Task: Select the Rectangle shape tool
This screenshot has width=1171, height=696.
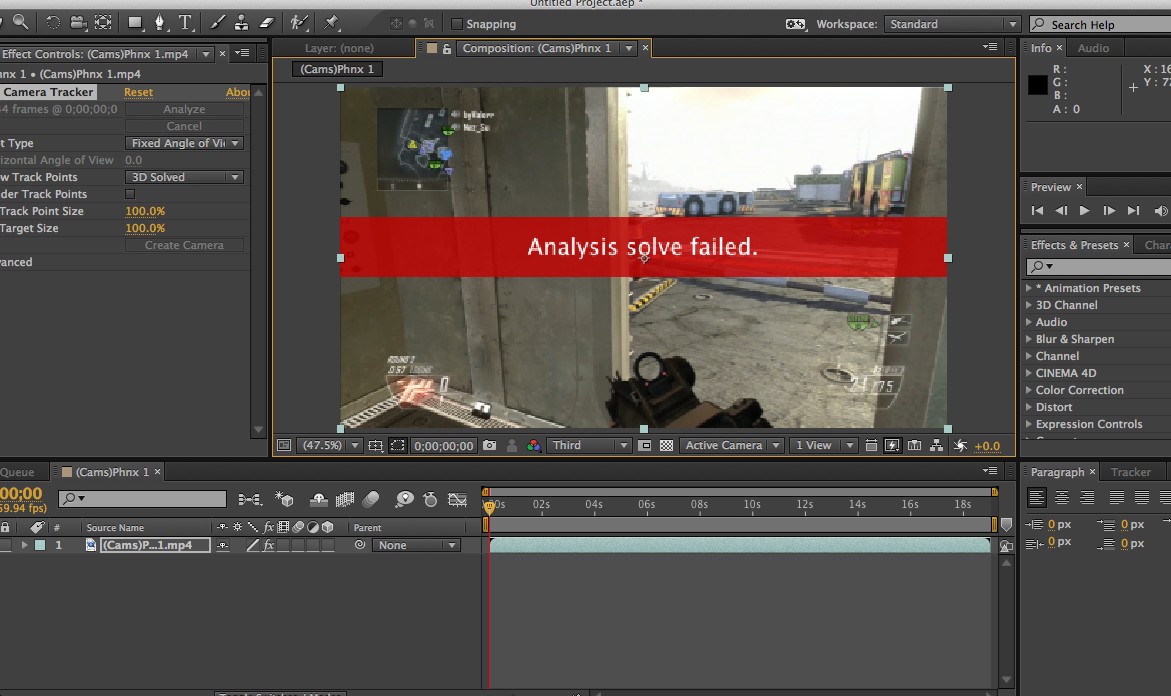Action: coord(135,22)
